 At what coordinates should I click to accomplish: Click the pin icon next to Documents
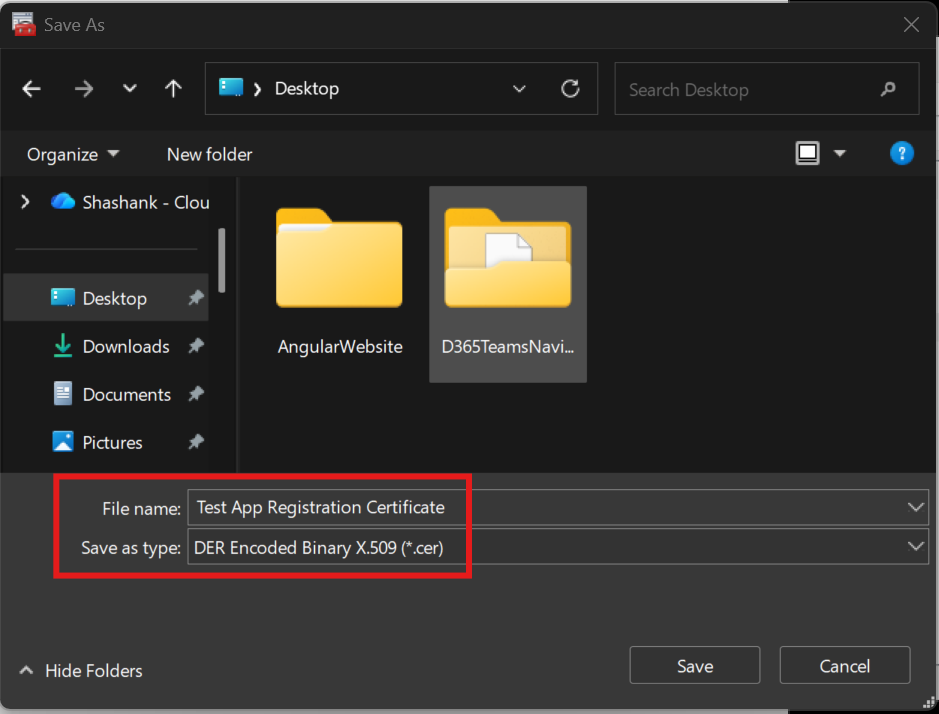pyautogui.click(x=195, y=394)
